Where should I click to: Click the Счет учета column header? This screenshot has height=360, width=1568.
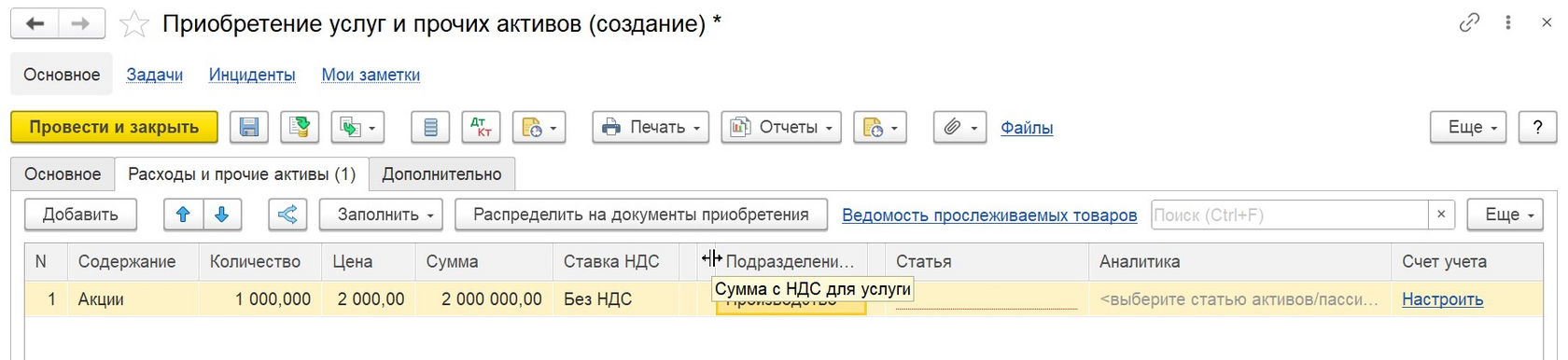(1466, 262)
